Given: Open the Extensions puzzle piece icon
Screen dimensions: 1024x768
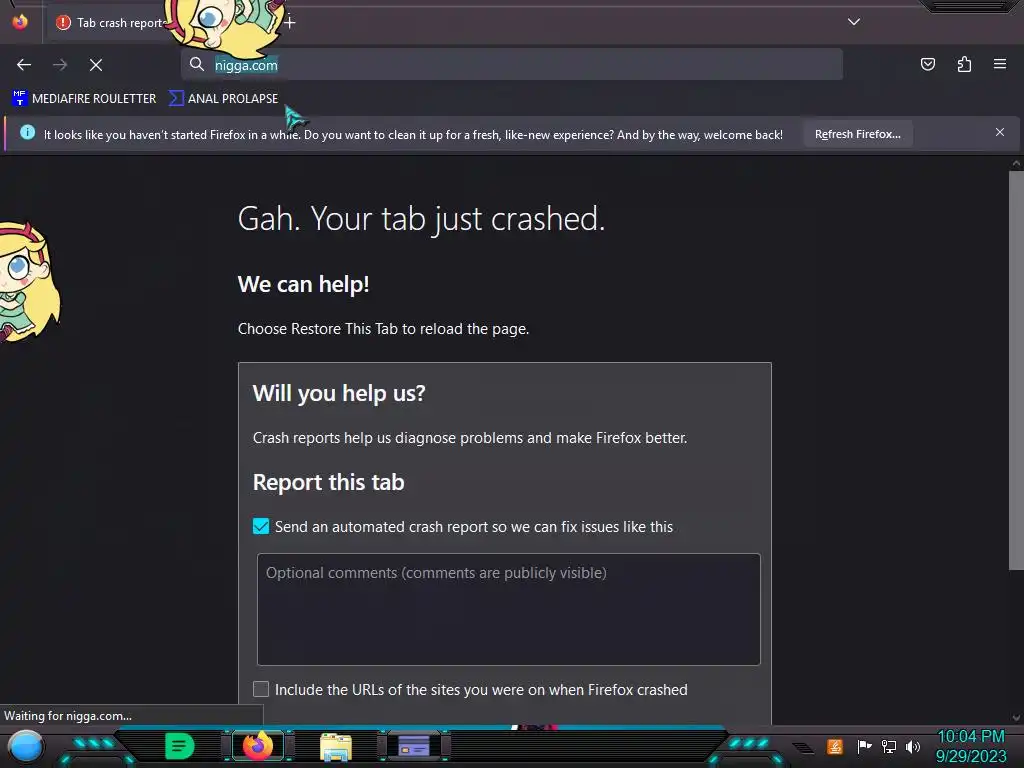Looking at the screenshot, I should [964, 64].
